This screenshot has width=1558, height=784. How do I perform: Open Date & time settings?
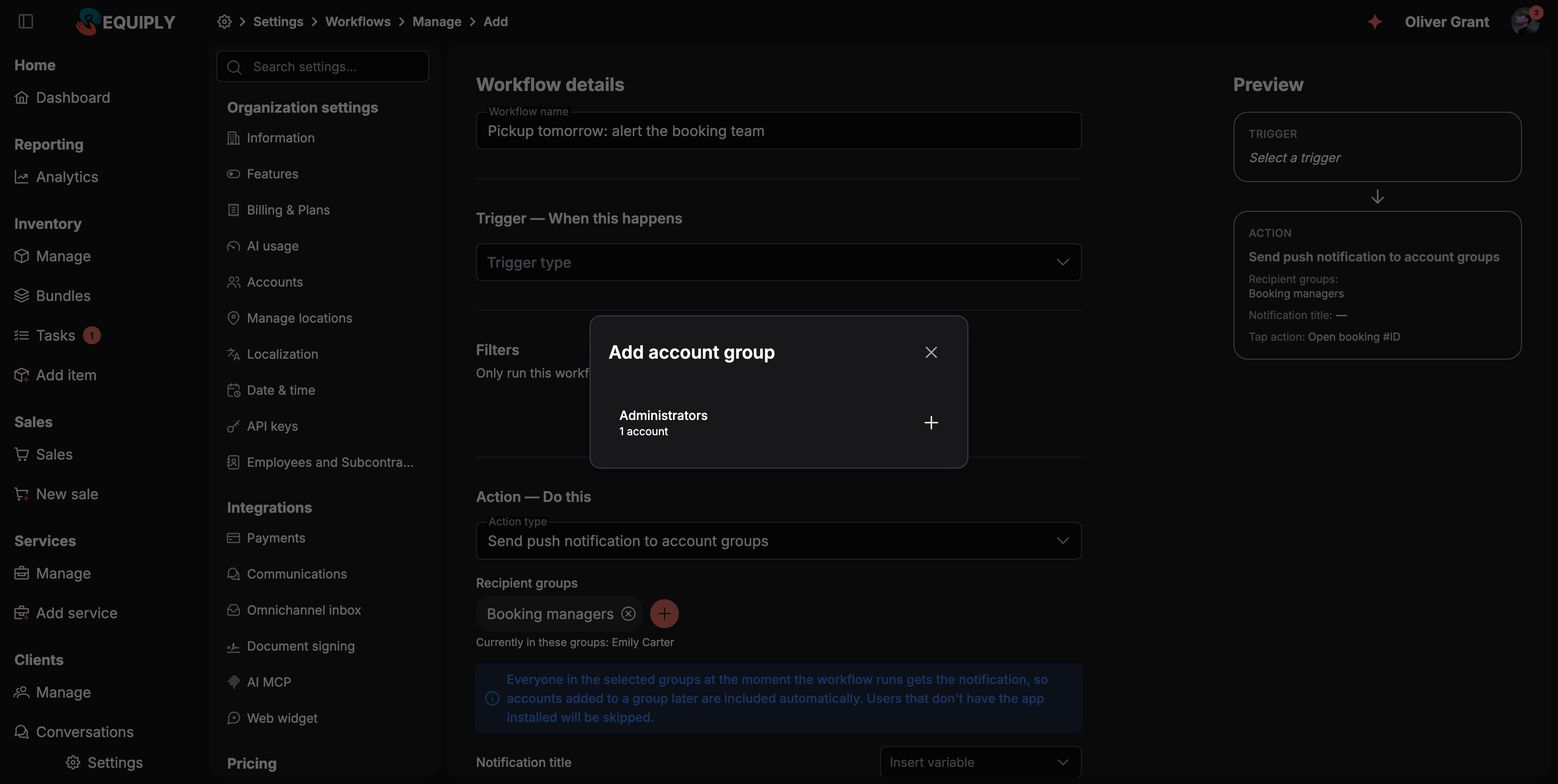[x=271, y=391]
